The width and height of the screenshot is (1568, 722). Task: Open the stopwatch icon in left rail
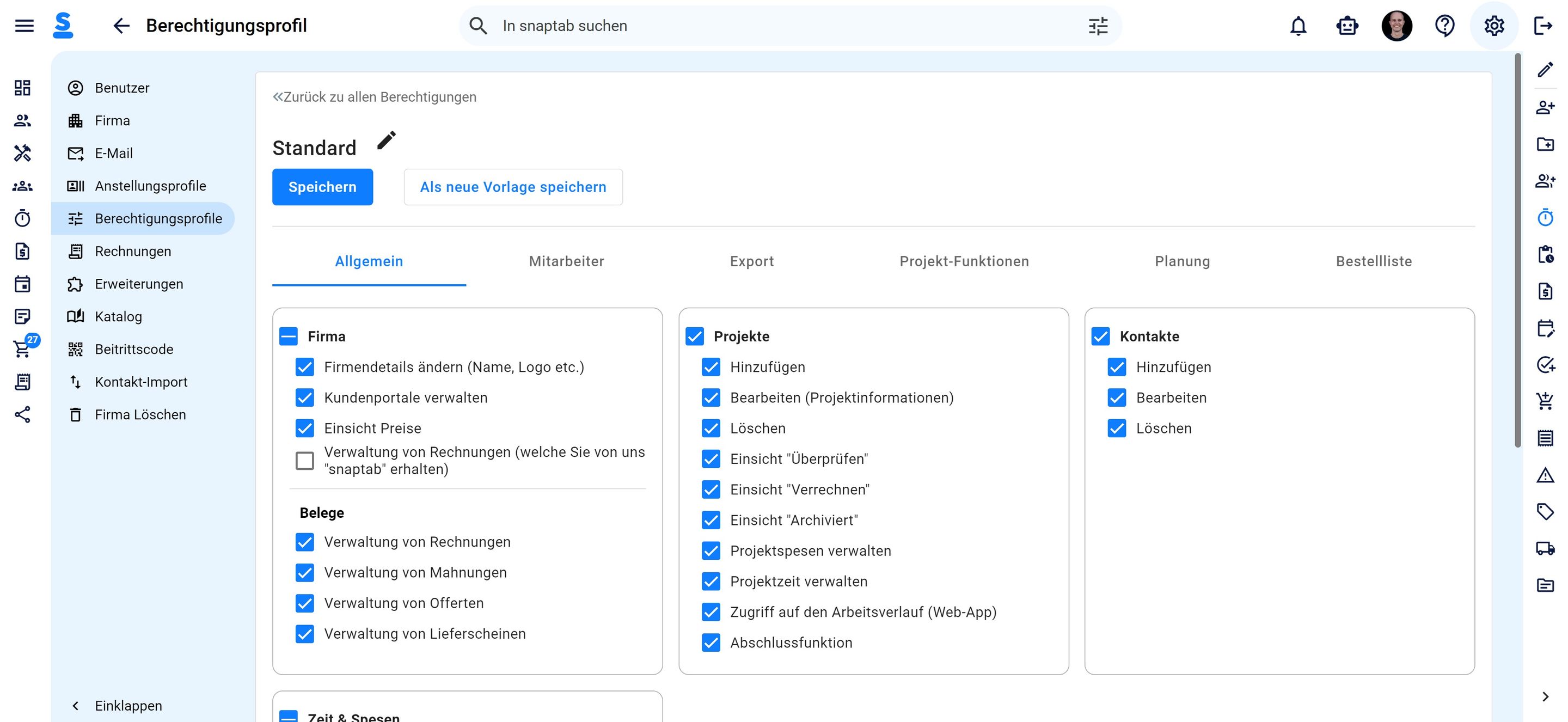point(22,218)
